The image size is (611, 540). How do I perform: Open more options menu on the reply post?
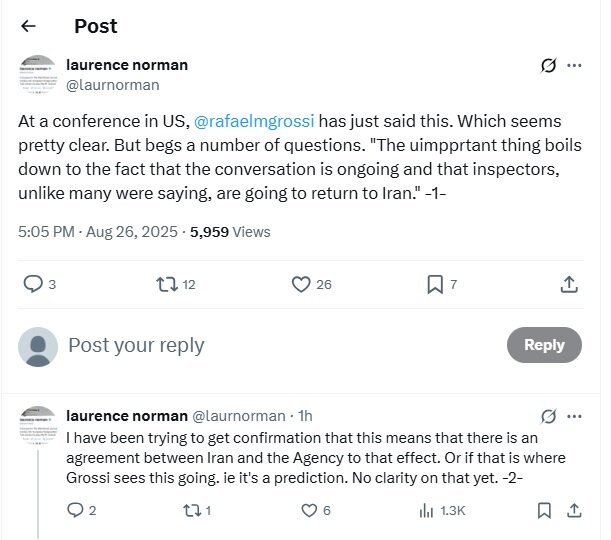click(575, 415)
